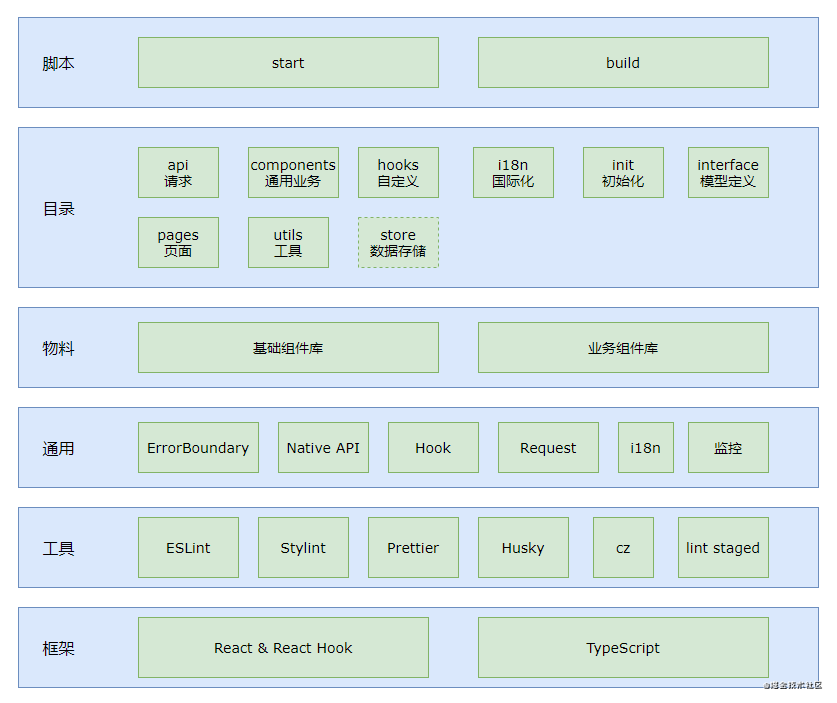Click the cz tool box
Screen dimensions: 837x703
coord(623,547)
